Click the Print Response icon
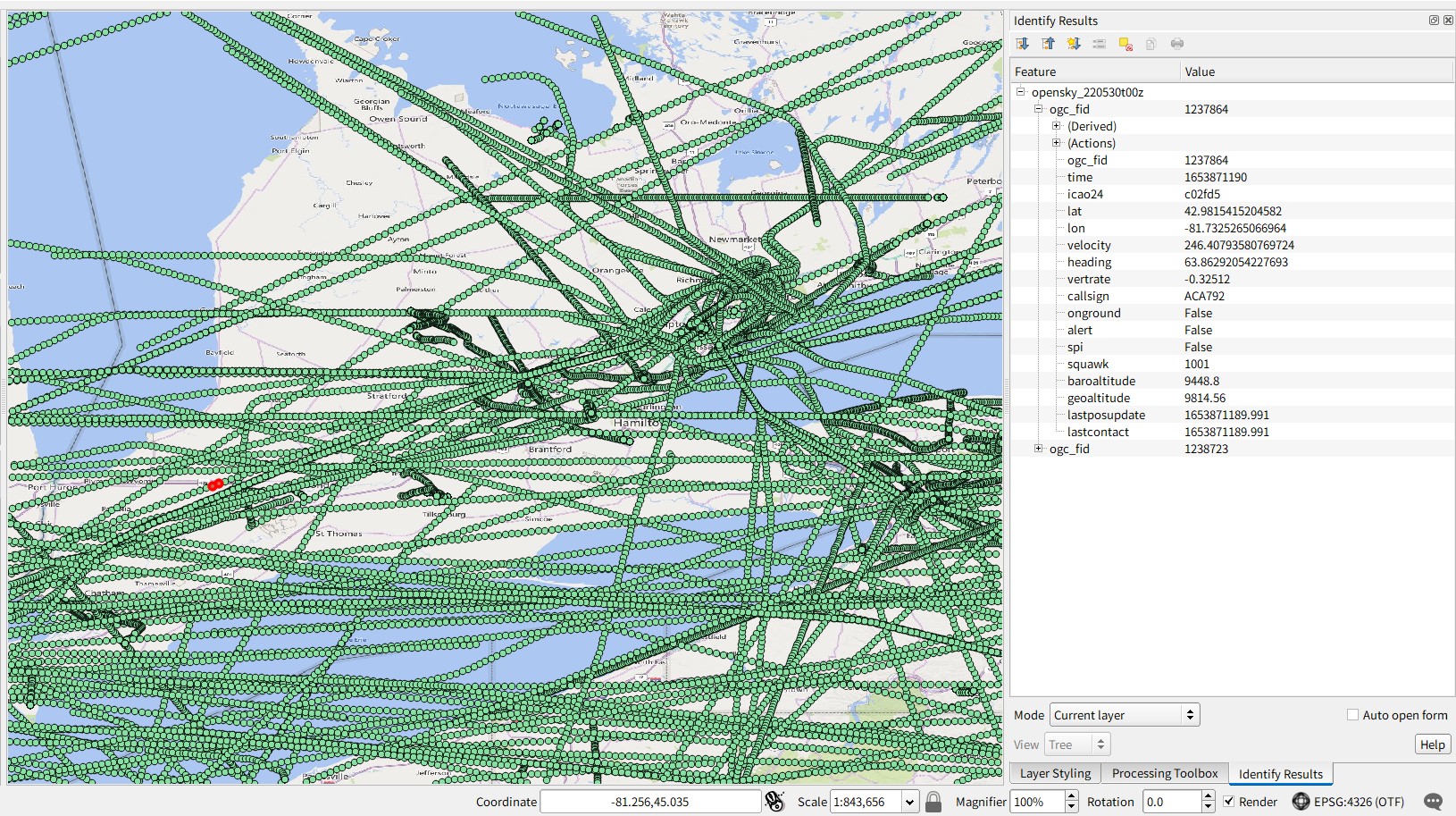The width and height of the screenshot is (1456, 816). [x=1177, y=44]
